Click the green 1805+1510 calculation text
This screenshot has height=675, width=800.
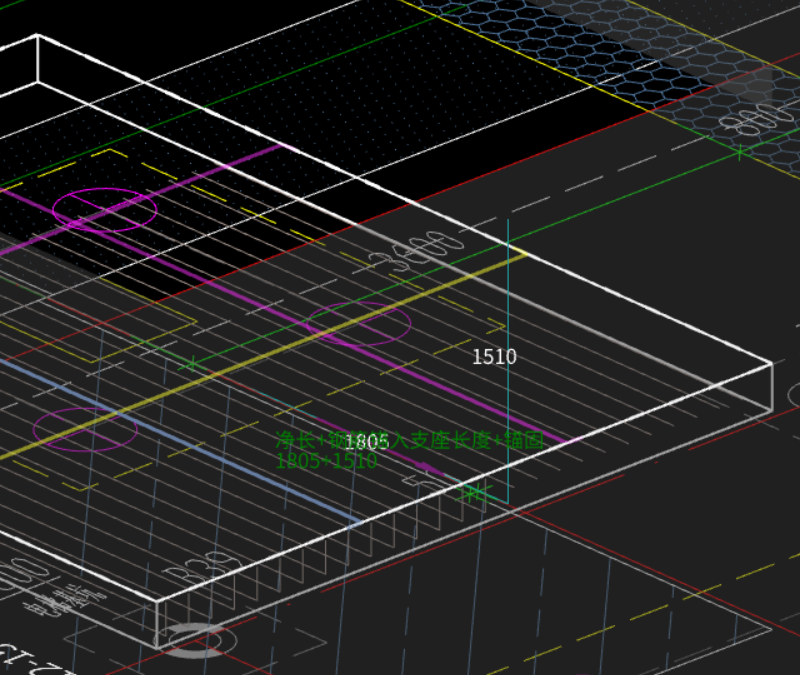coord(326,461)
